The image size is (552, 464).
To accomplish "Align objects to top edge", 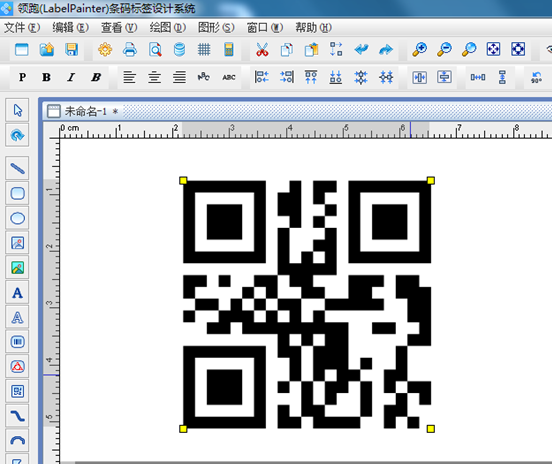I will [311, 77].
